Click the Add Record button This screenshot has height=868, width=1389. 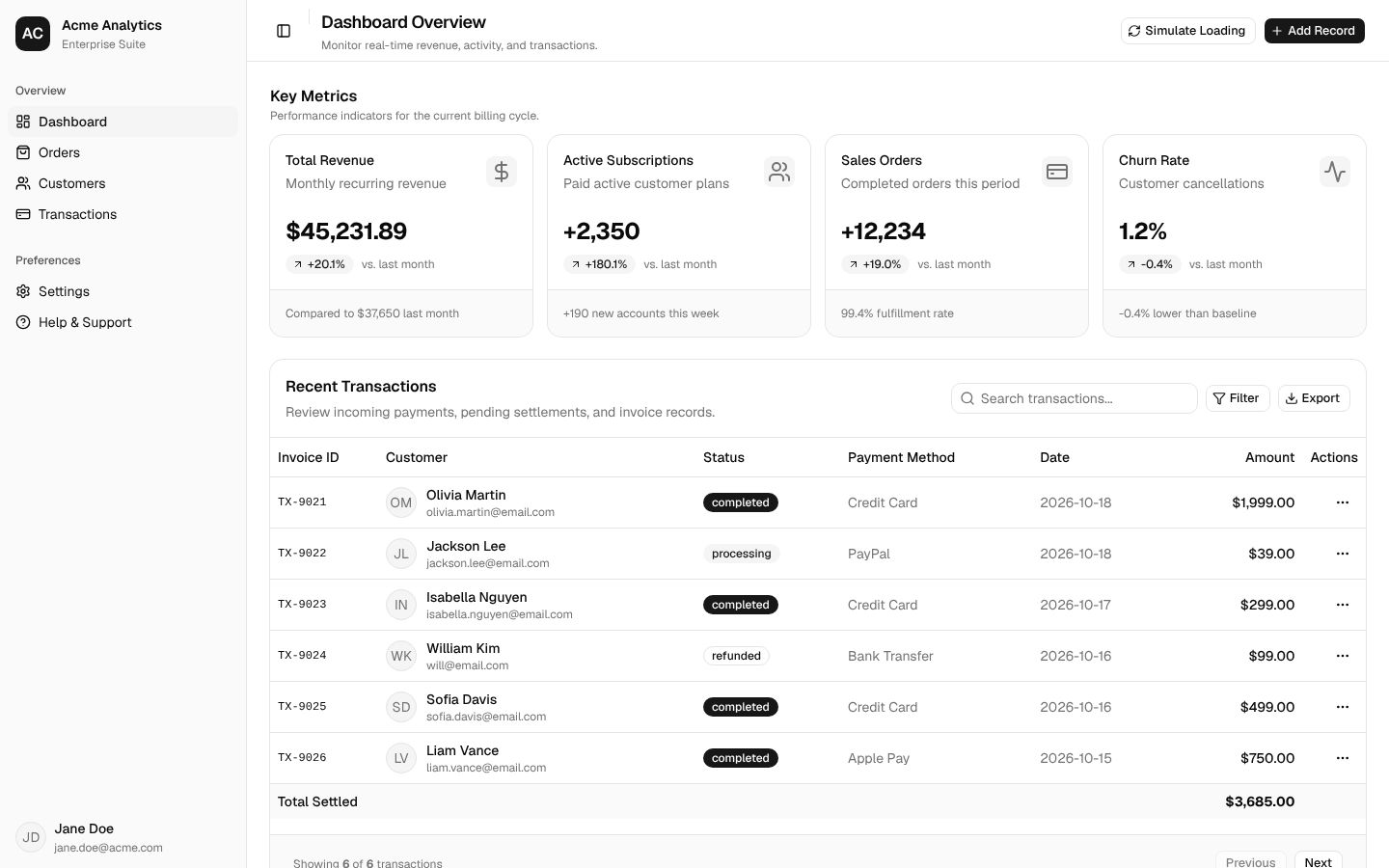(1314, 31)
